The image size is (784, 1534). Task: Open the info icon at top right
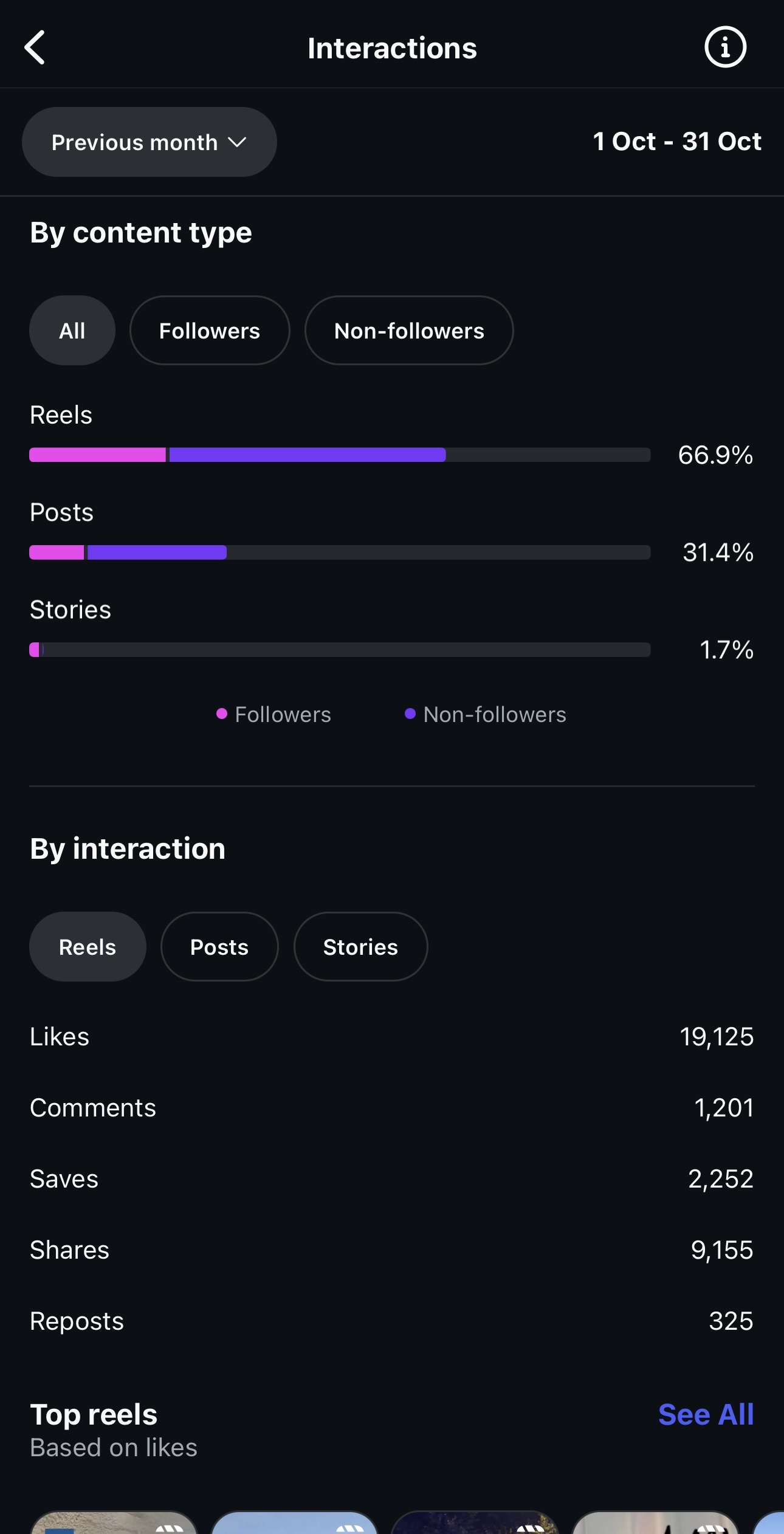[x=725, y=47]
